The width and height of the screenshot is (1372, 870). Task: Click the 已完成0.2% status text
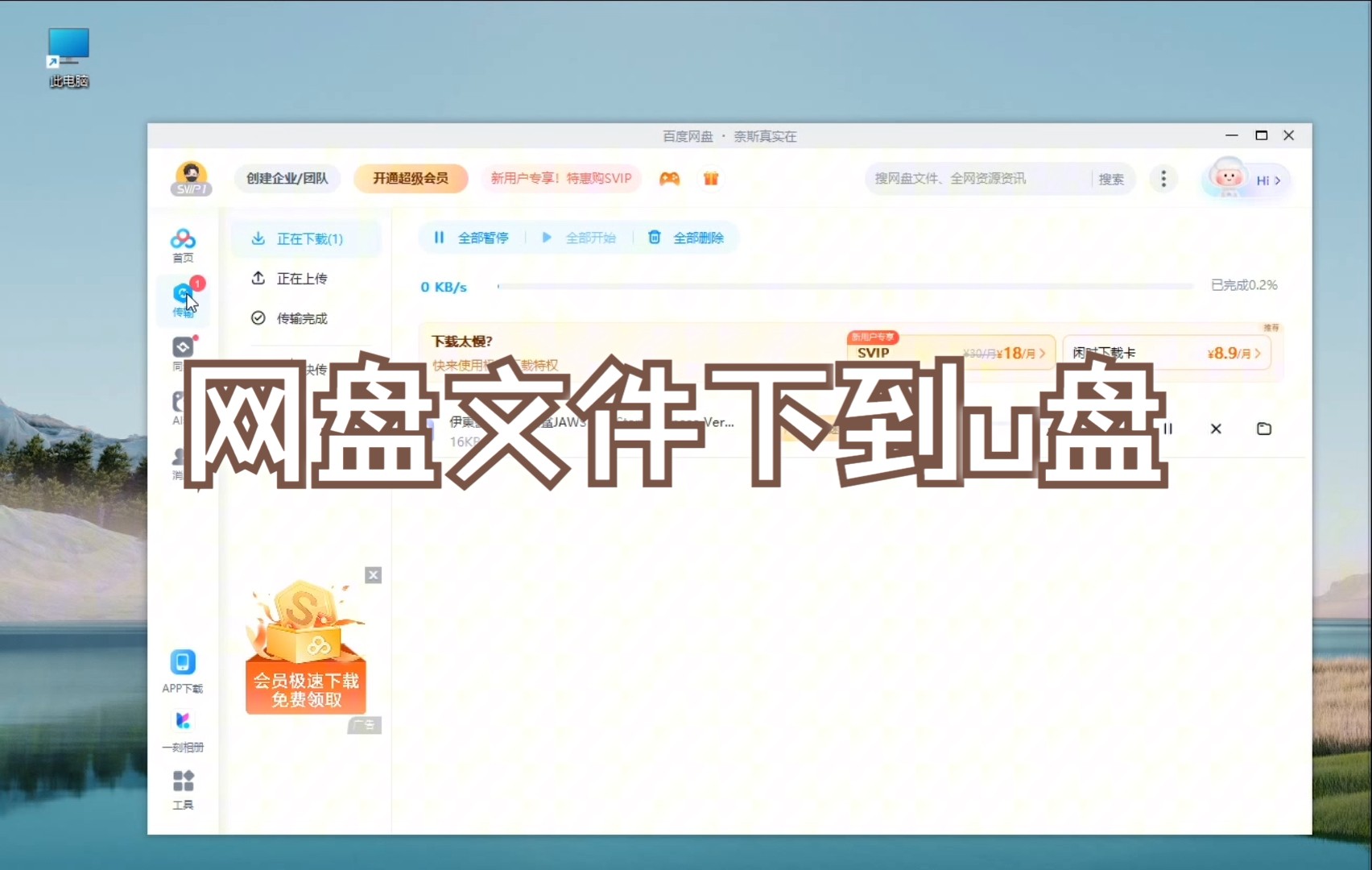(x=1244, y=285)
